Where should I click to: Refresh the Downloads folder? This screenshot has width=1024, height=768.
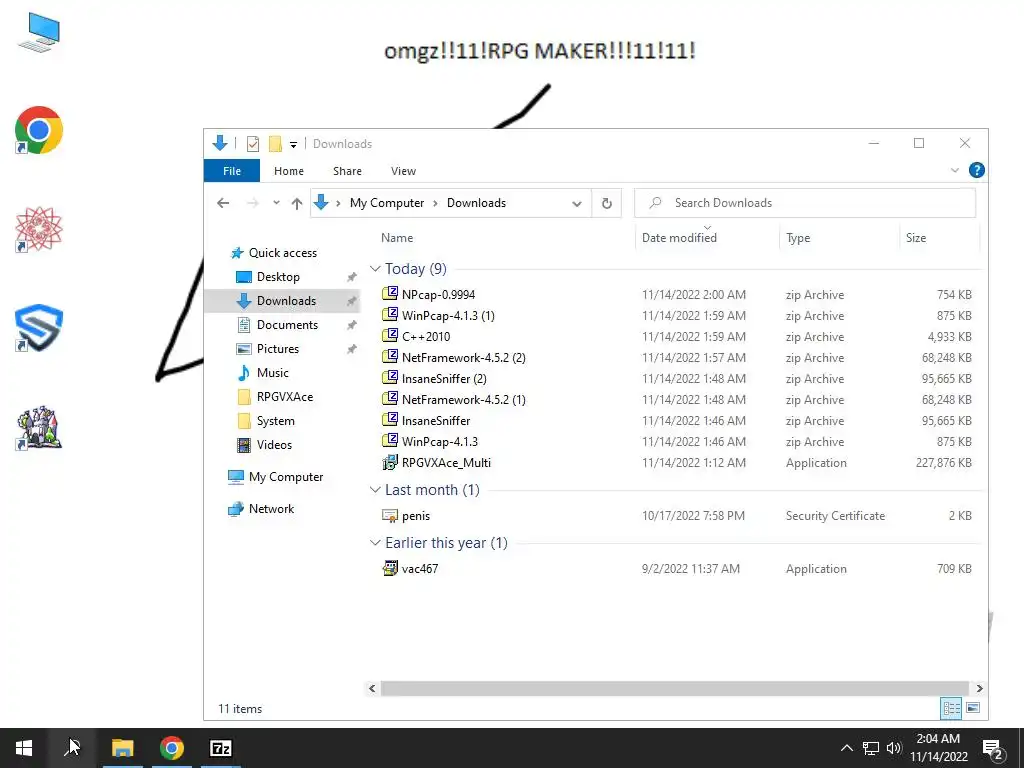click(x=607, y=203)
